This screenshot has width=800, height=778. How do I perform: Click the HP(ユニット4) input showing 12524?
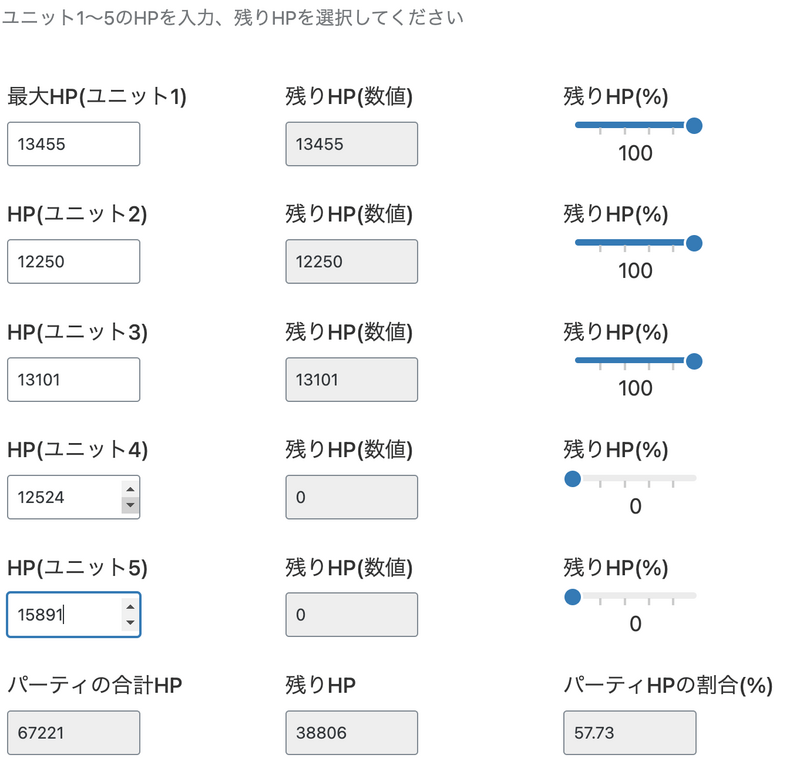(x=63, y=497)
